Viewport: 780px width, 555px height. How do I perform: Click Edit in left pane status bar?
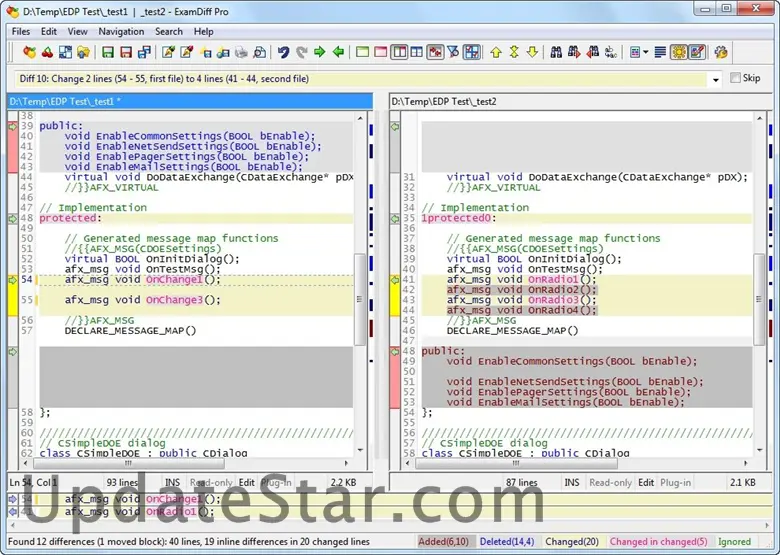246,482
